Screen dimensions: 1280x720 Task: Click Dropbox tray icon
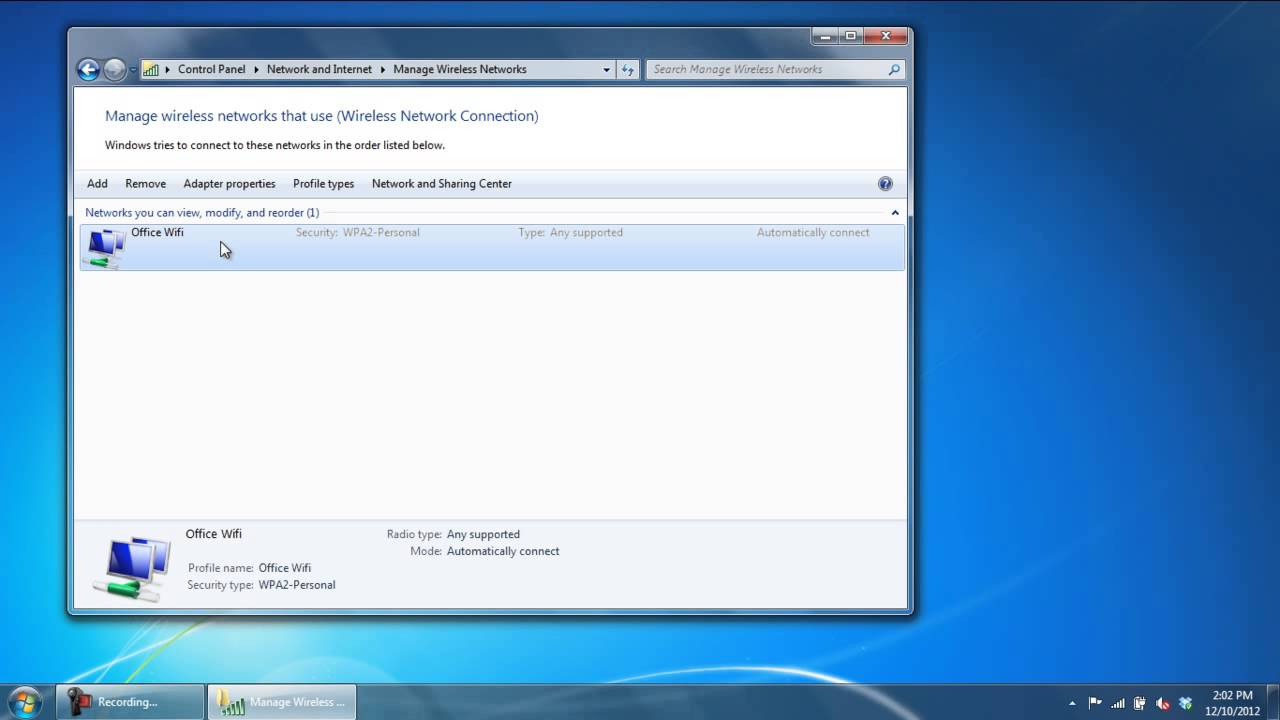(1185, 703)
